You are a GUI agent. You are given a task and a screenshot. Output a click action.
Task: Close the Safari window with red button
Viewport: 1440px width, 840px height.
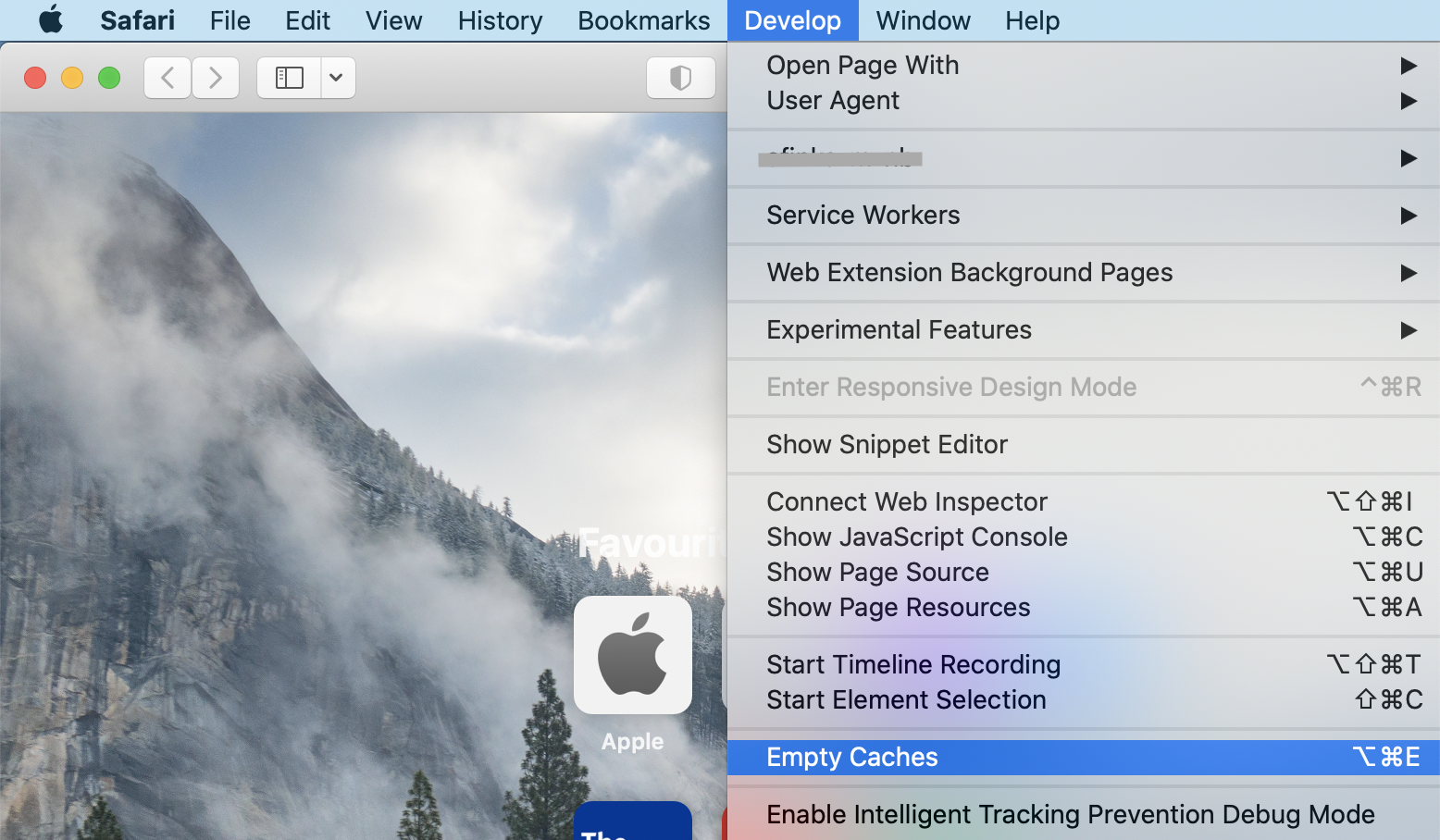[35, 78]
